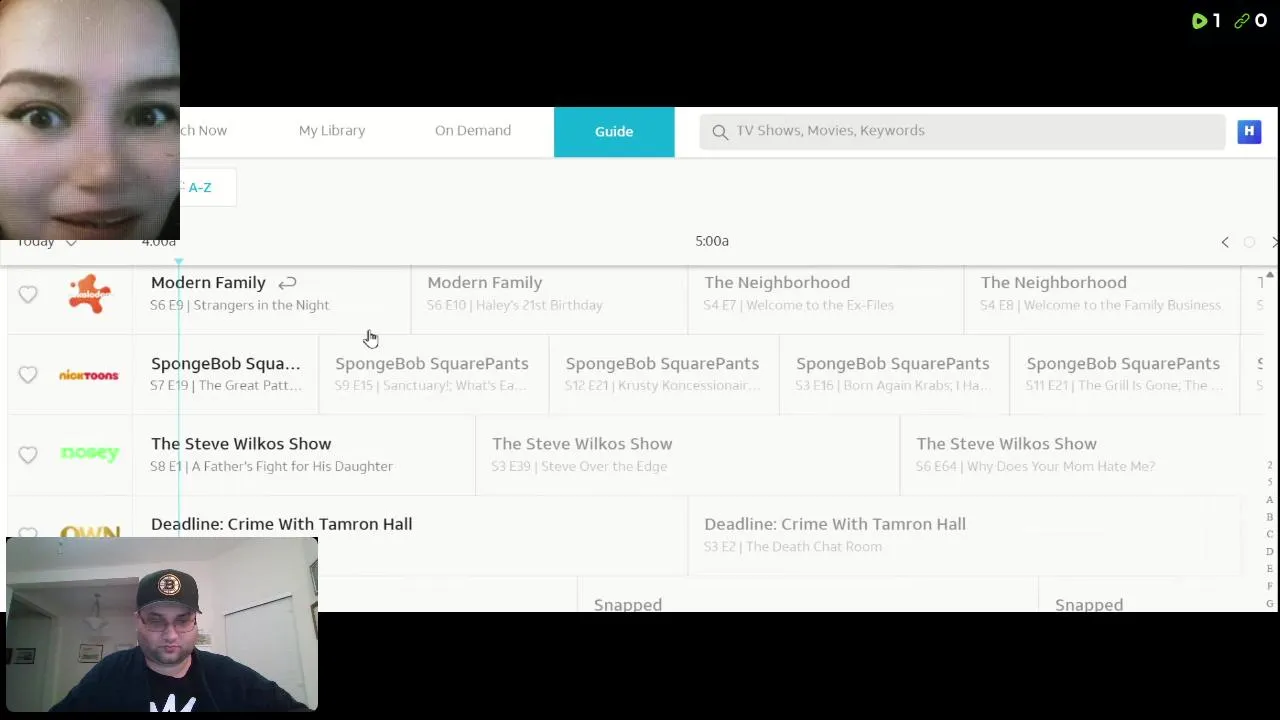Click the green play counter icon
The height and width of the screenshot is (720, 1280).
(1199, 21)
